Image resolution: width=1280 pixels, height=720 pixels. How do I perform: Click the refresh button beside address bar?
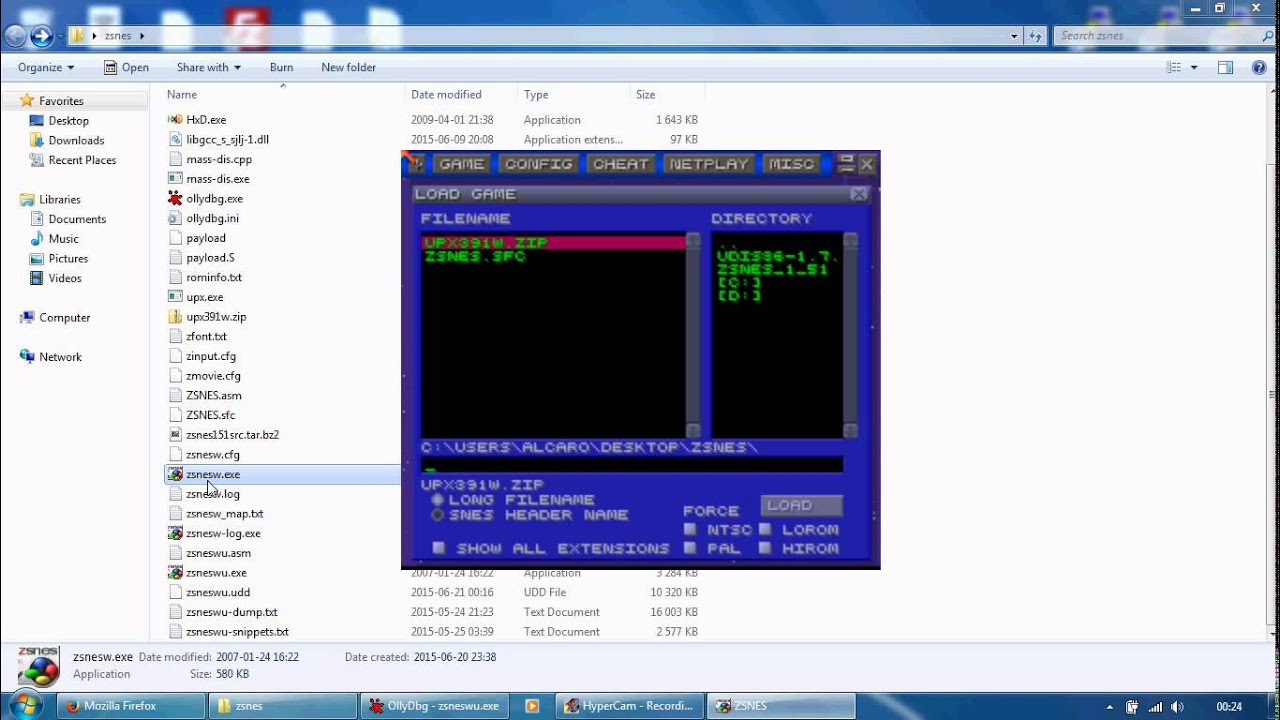click(1035, 36)
